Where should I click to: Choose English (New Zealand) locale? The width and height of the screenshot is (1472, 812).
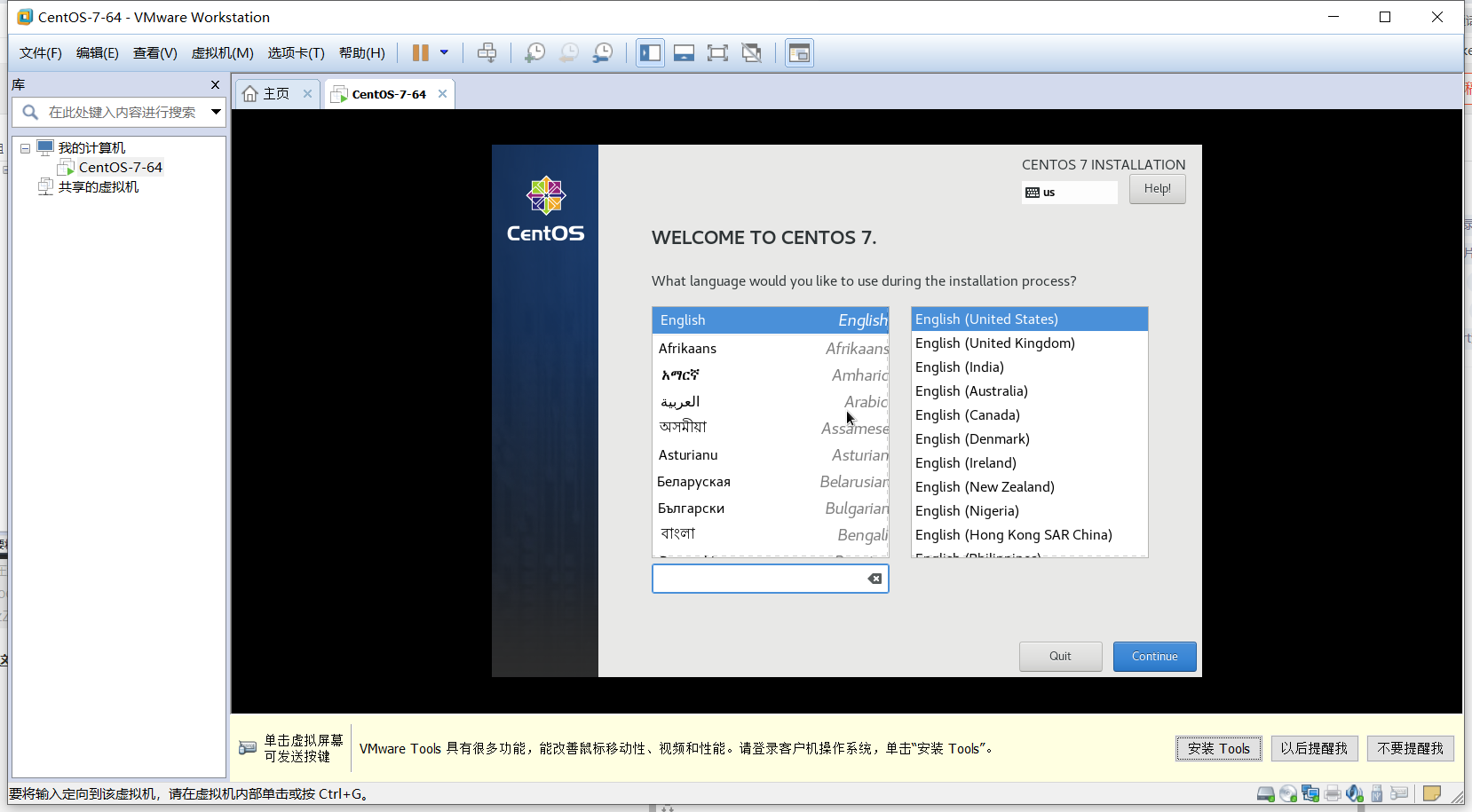pyautogui.click(x=1030, y=487)
